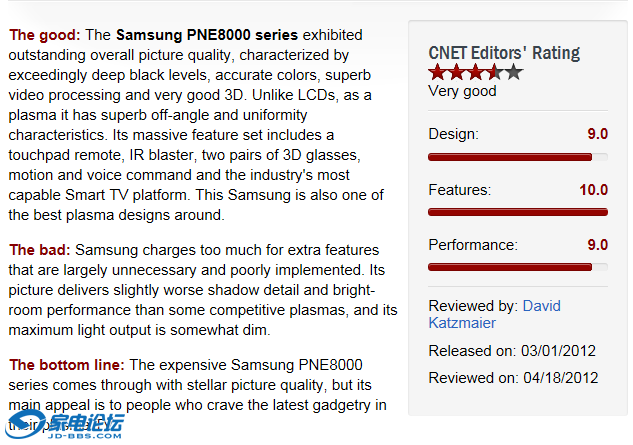Click the Features rating bar
Screen dimensions: 633x445
pos(517,212)
